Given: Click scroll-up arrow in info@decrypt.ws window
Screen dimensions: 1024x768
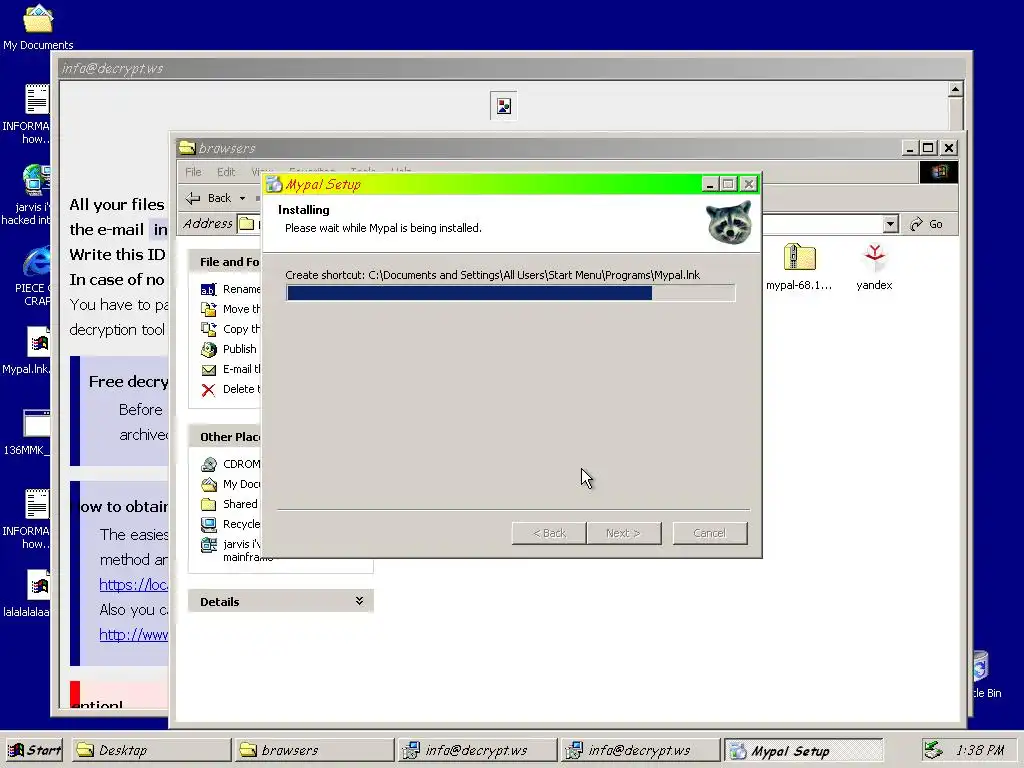Looking at the screenshot, I should tap(955, 89).
